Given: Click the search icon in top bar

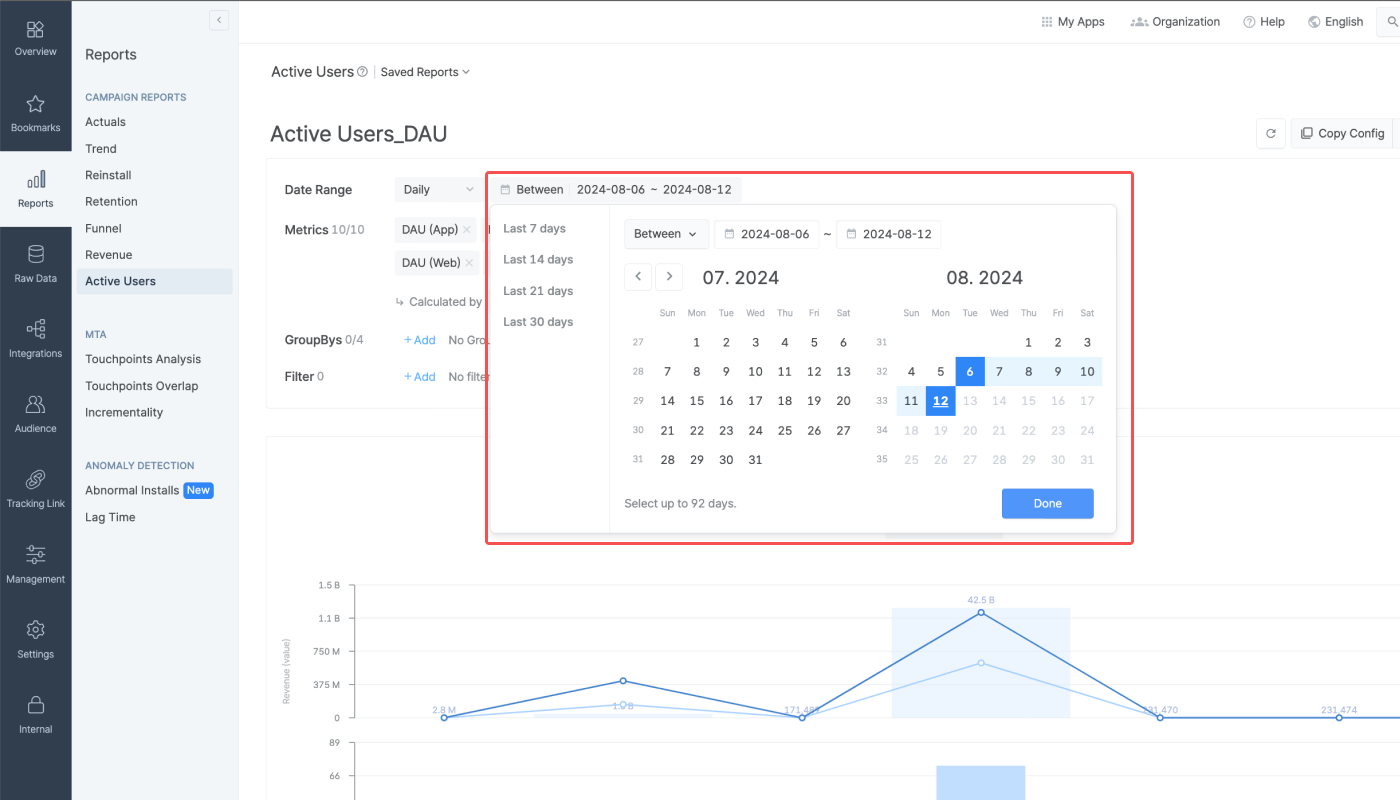Looking at the screenshot, I should 1392,22.
